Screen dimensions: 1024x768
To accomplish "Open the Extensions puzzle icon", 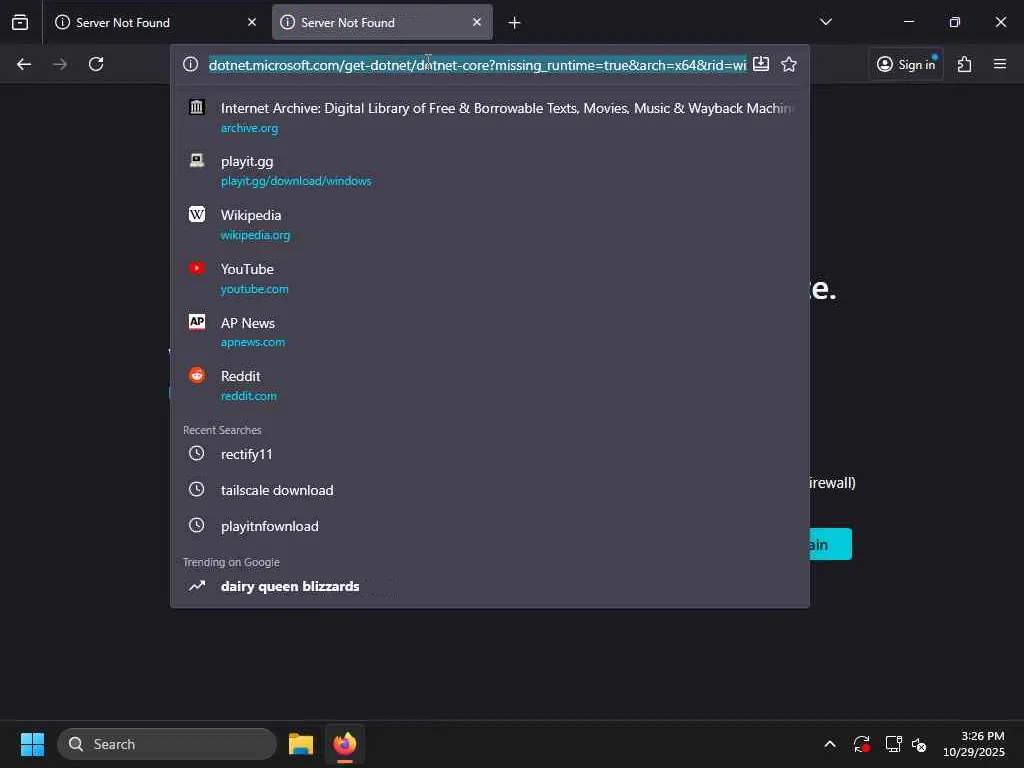I will point(965,64).
